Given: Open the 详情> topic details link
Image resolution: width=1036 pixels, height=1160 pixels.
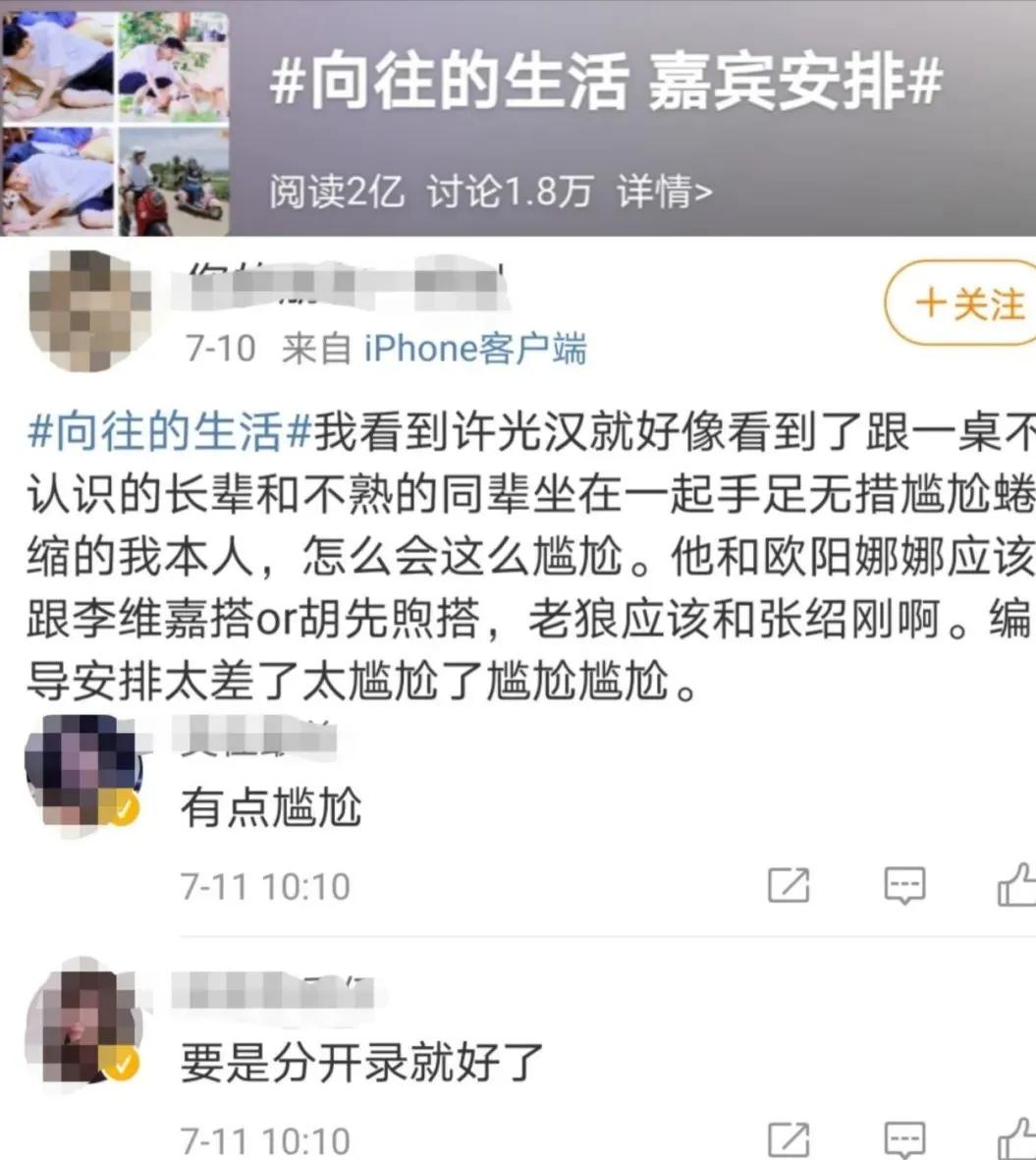Looking at the screenshot, I should tap(665, 193).
